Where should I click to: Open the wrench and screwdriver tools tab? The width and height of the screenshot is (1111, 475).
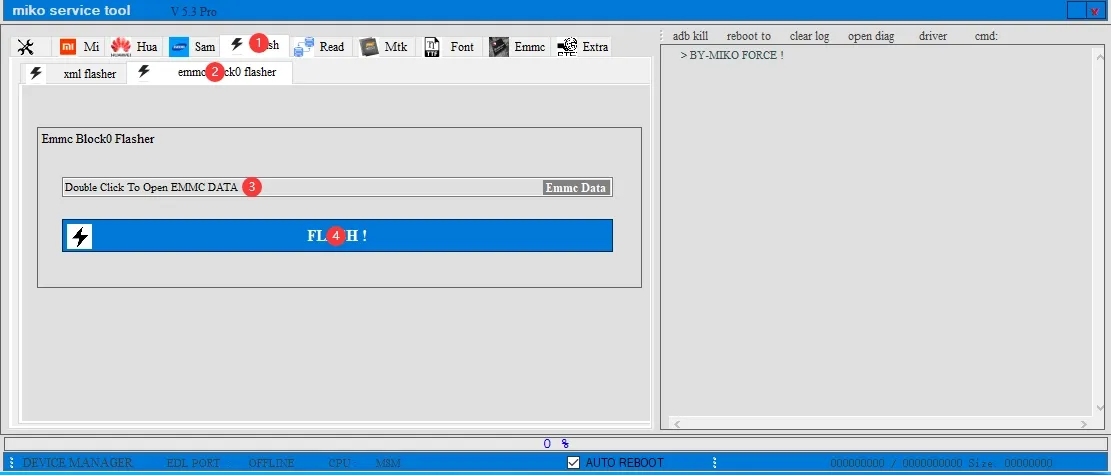[x=27, y=47]
